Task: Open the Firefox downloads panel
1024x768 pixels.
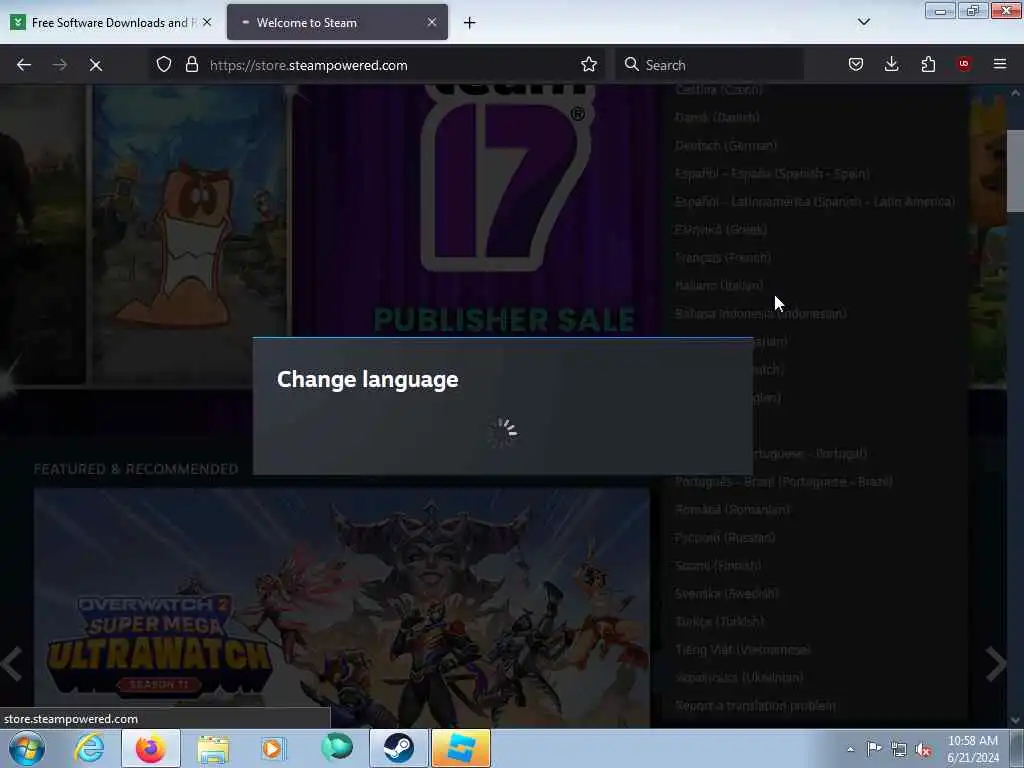Action: [891, 64]
